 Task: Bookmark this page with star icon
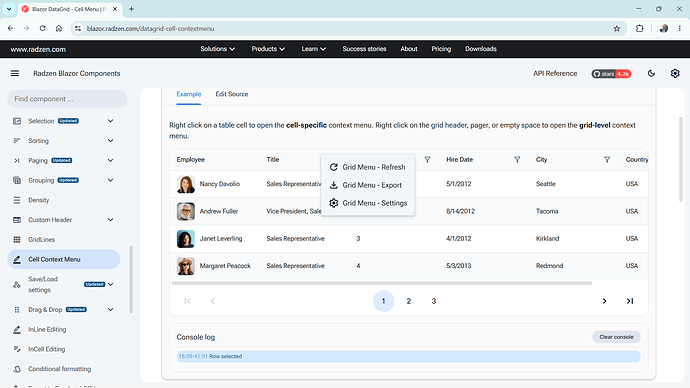click(617, 29)
